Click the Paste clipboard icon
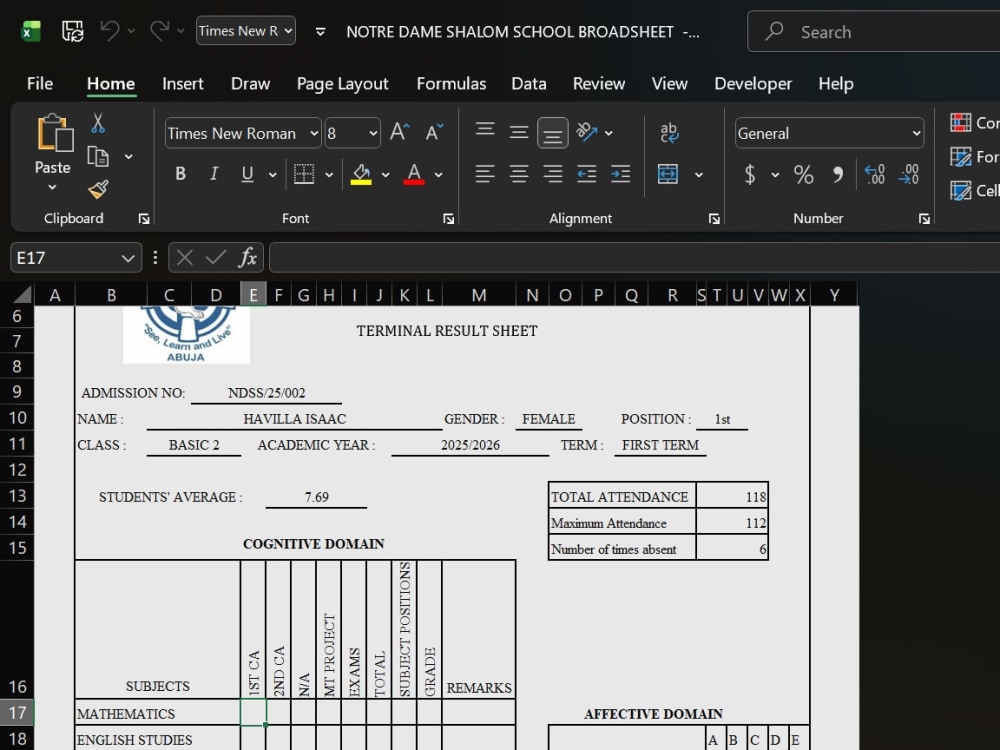This screenshot has height=750, width=1000. (55, 133)
